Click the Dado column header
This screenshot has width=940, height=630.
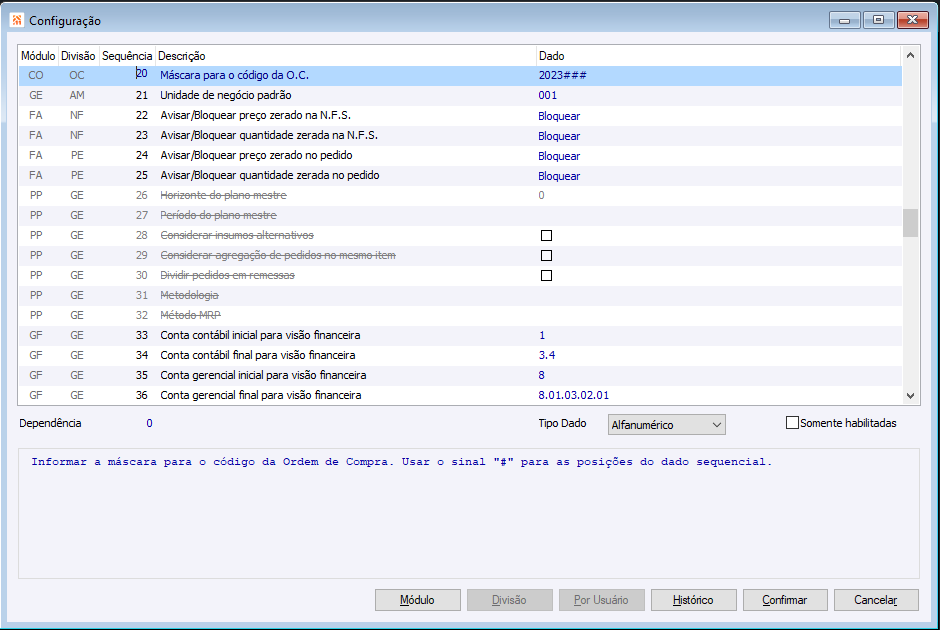(x=718, y=56)
